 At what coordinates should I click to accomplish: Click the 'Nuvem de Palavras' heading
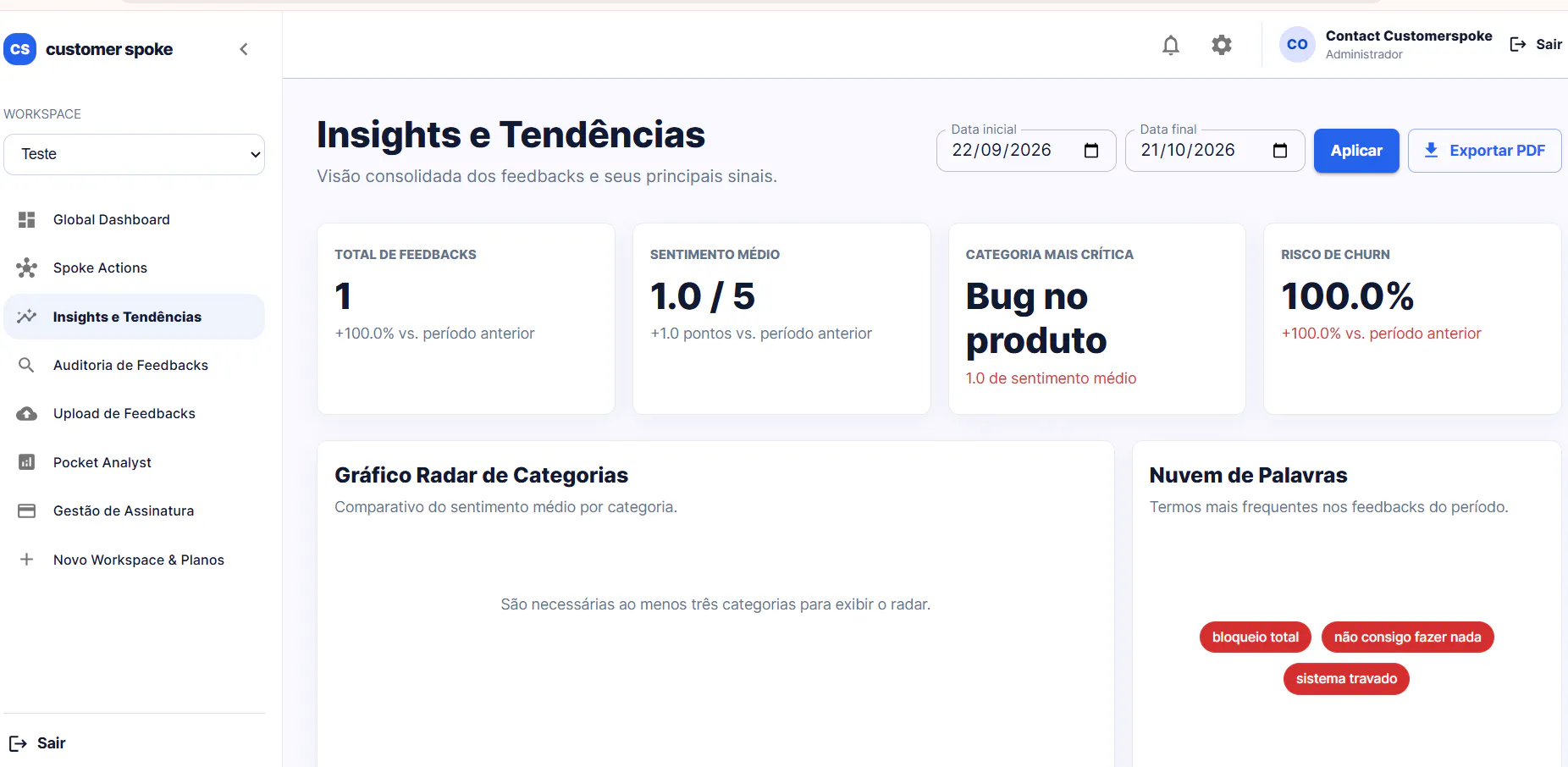click(1248, 475)
